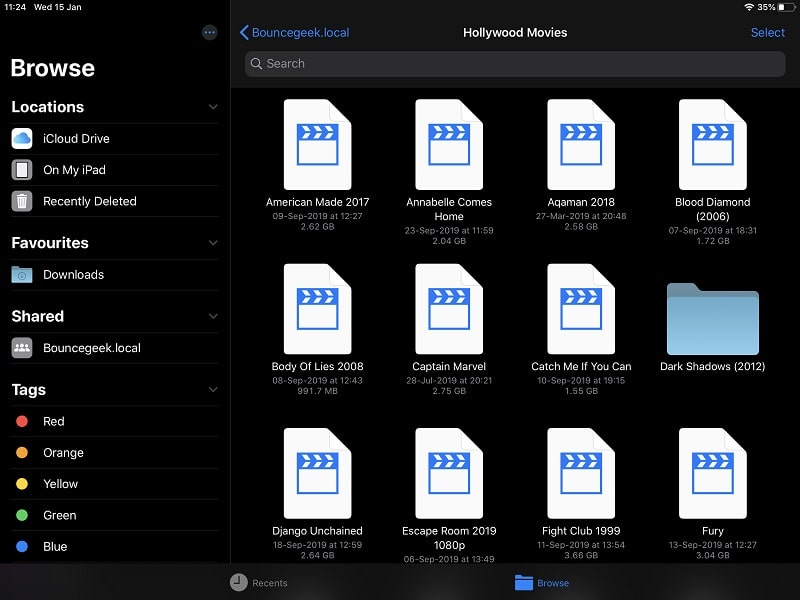Open Blood Diamond (2006) video file
The image size is (800, 600).
click(x=713, y=144)
